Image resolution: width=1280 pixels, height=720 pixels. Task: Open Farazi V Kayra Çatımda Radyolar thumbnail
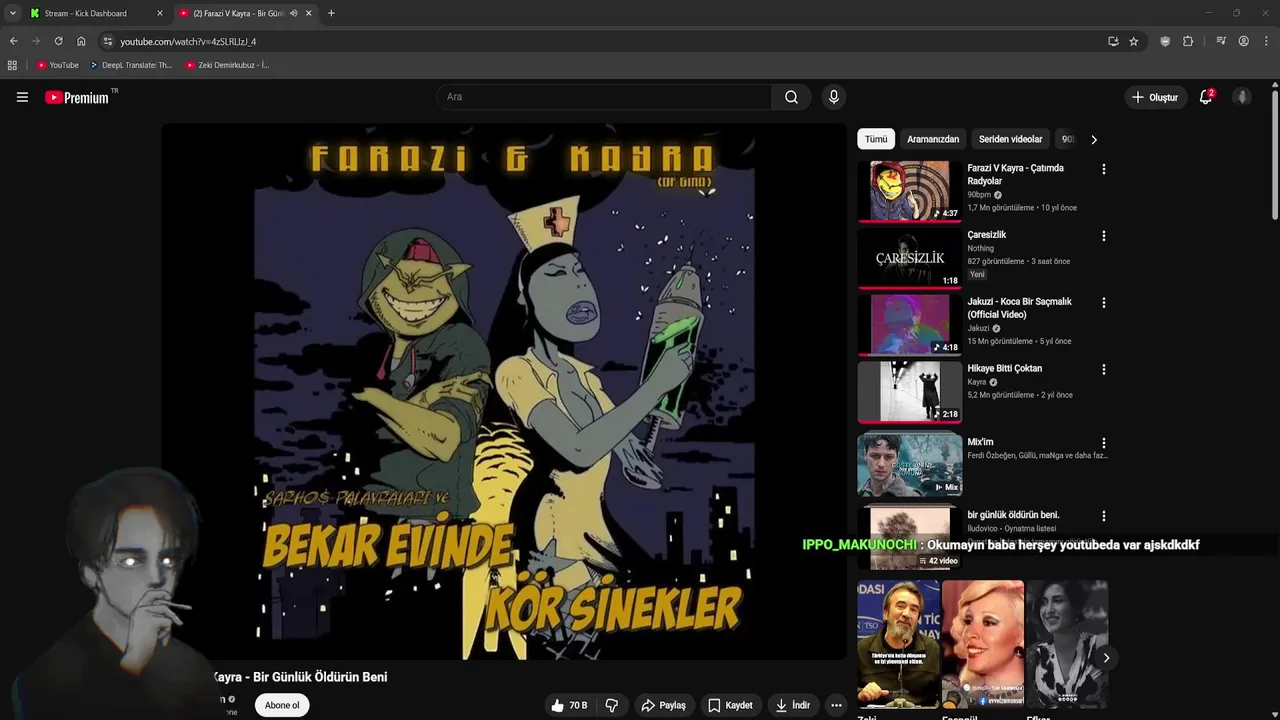click(909, 190)
